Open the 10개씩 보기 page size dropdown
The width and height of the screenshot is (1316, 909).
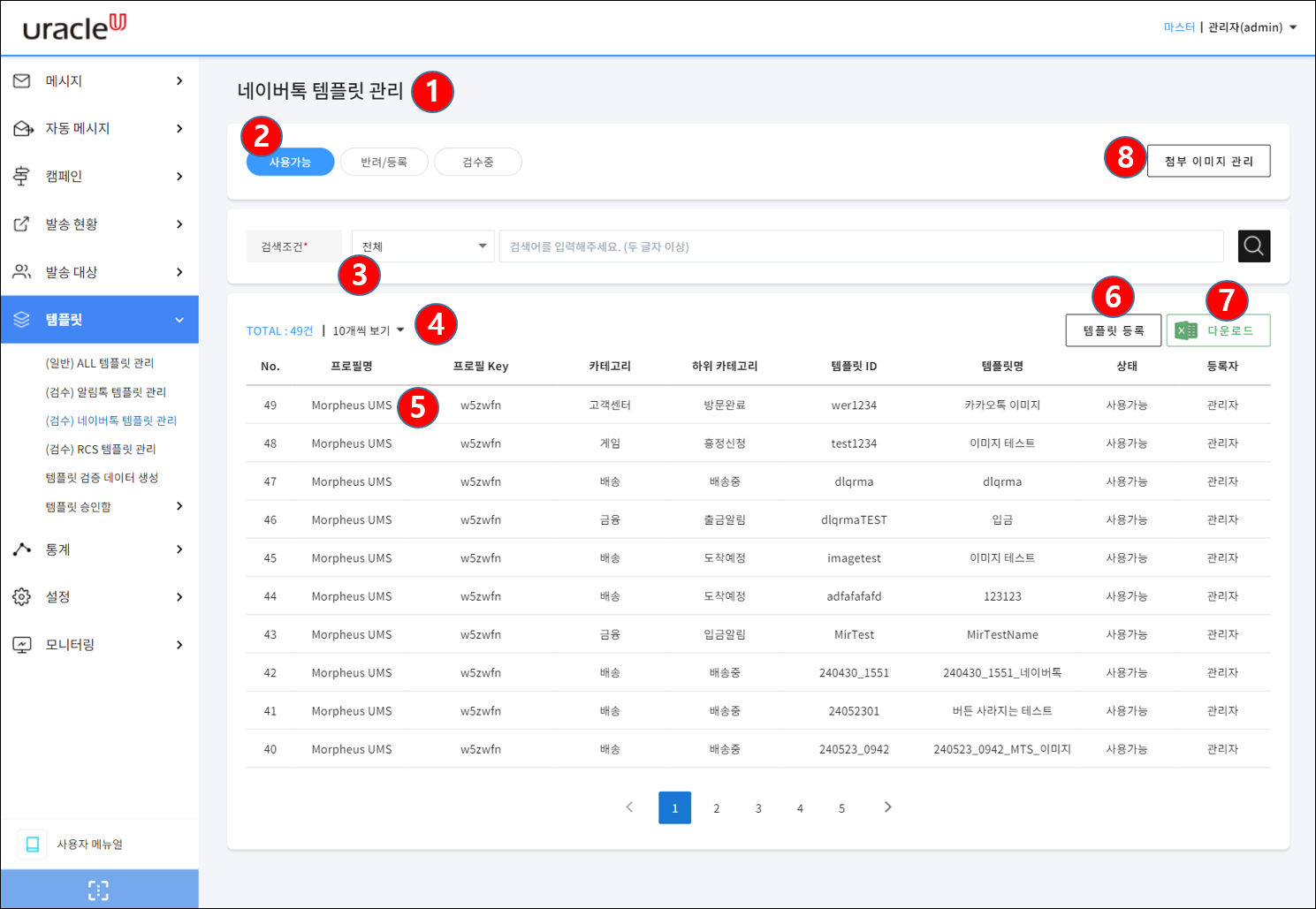pyautogui.click(x=369, y=330)
